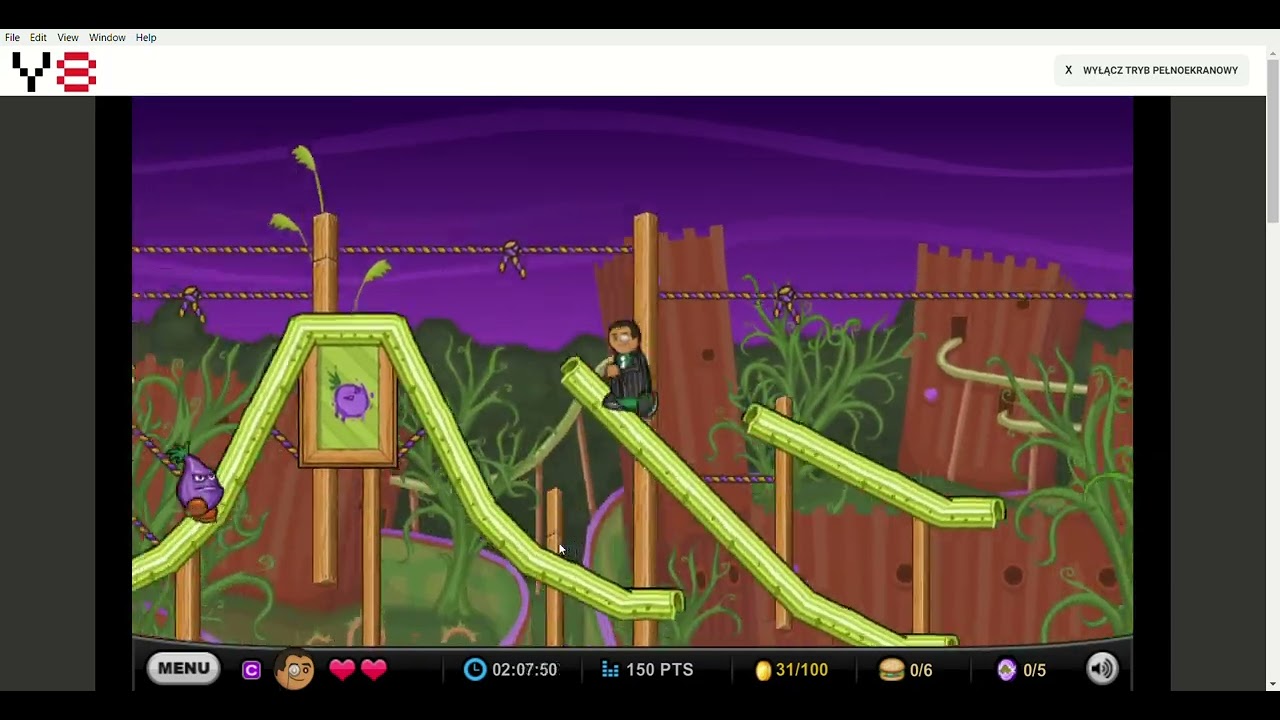
Task: Click the 31/100 coin counter
Action: [x=802, y=670]
